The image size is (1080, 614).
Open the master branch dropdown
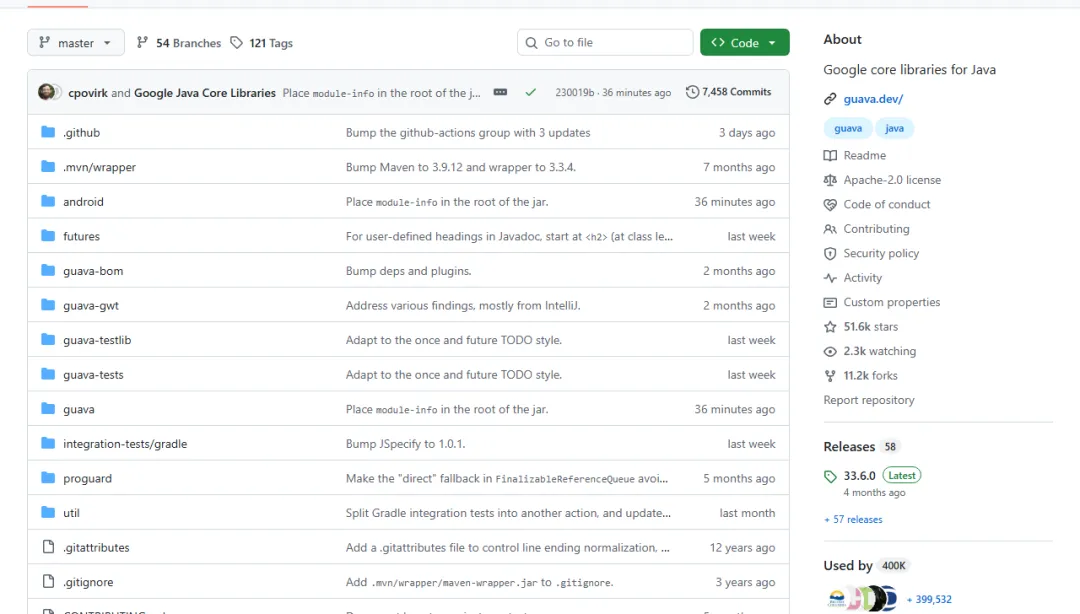click(76, 43)
